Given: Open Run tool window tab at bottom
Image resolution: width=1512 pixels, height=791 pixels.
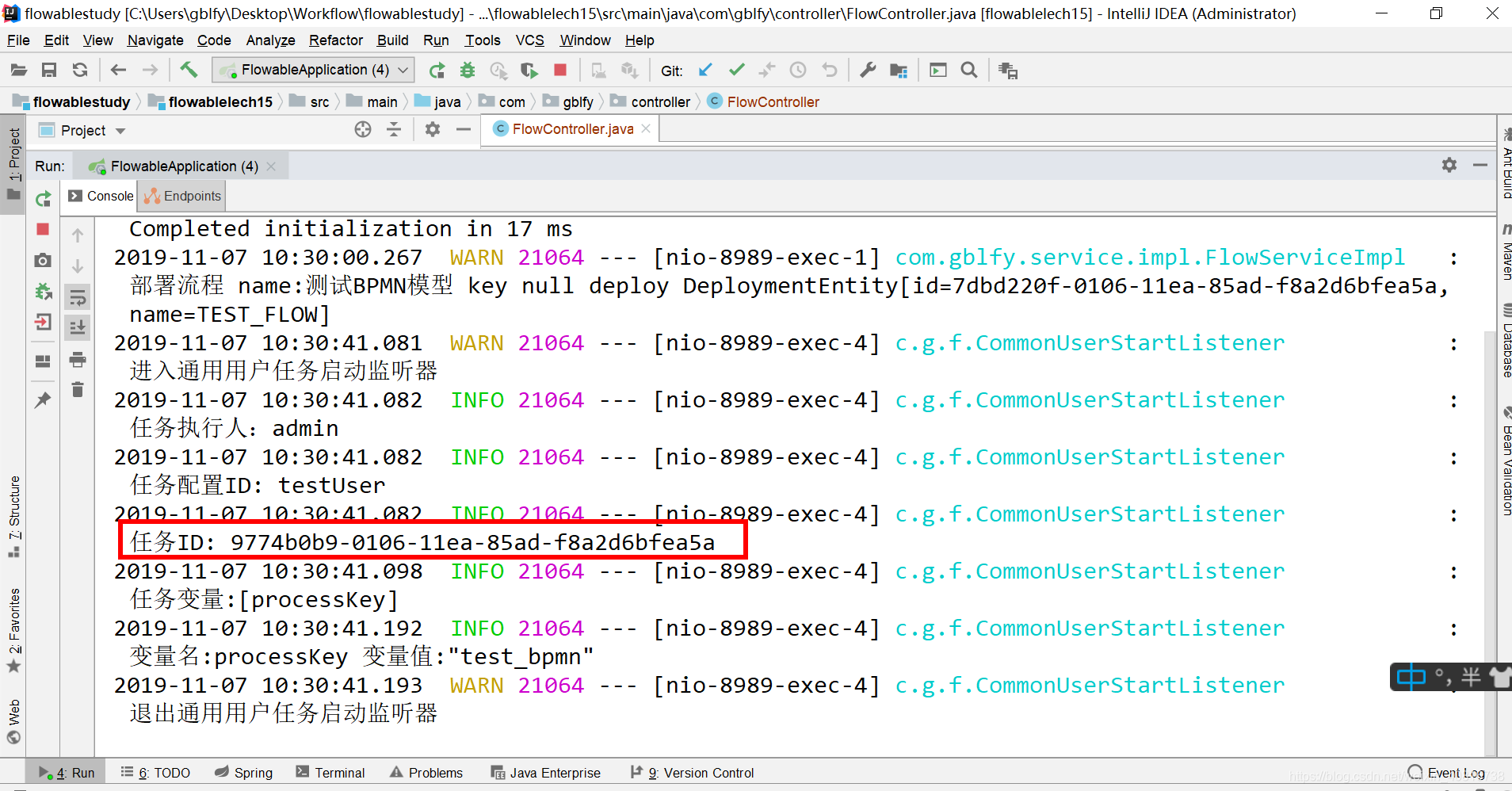Looking at the screenshot, I should [67, 773].
